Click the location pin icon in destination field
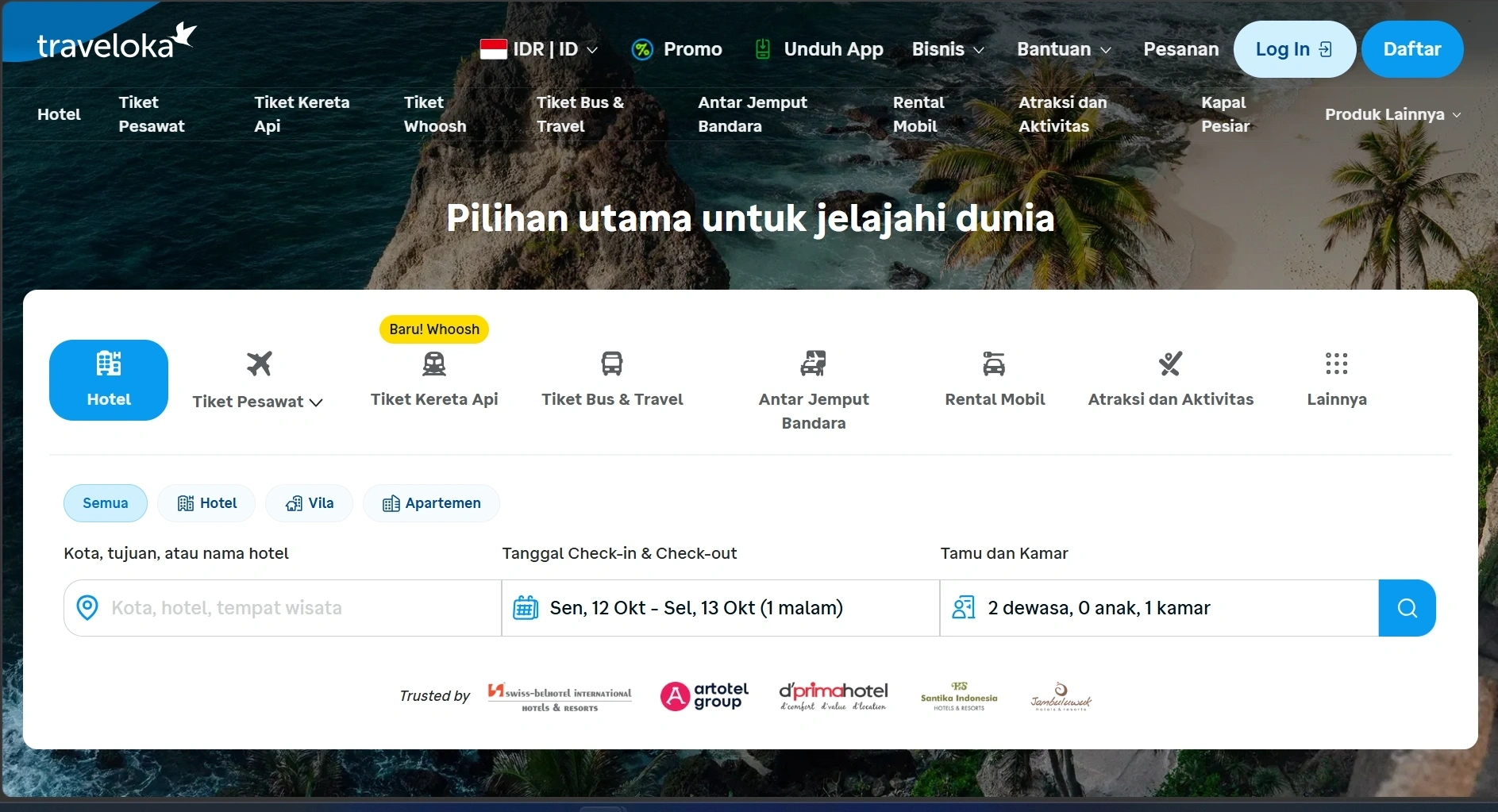 (x=87, y=608)
